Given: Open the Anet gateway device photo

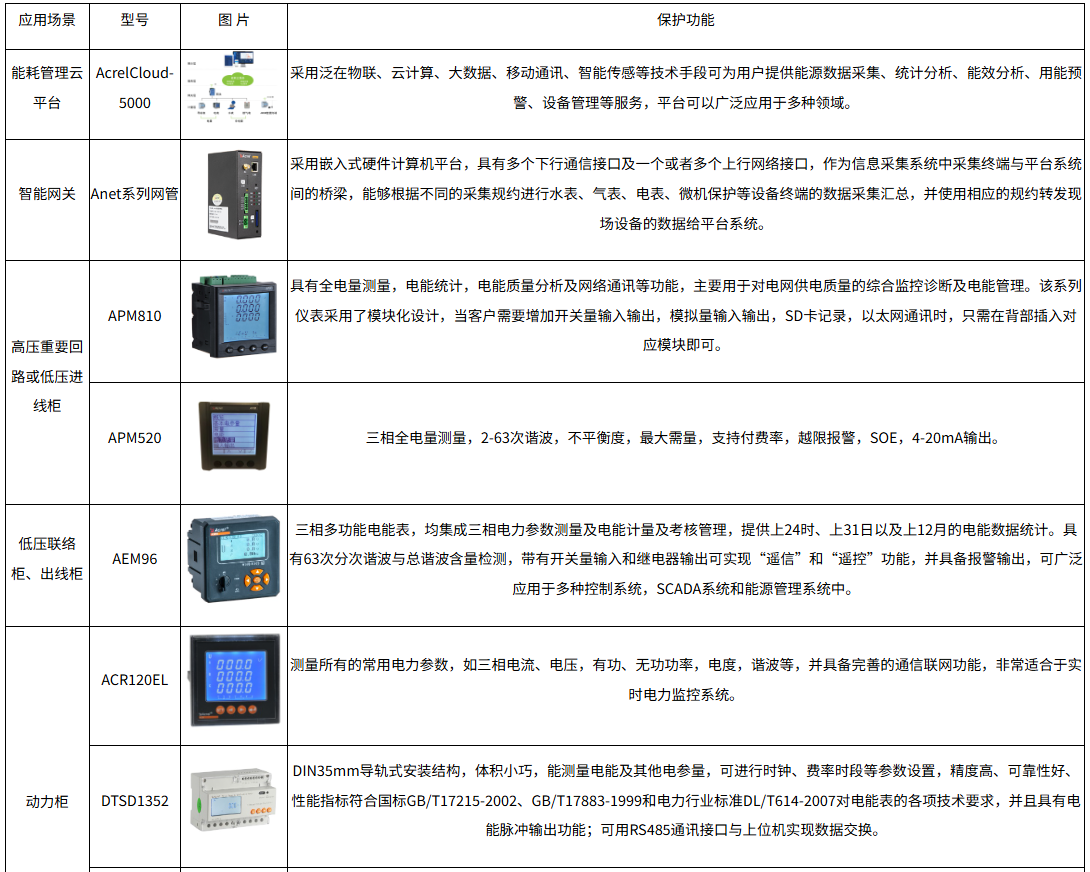Looking at the screenshot, I should (234, 195).
